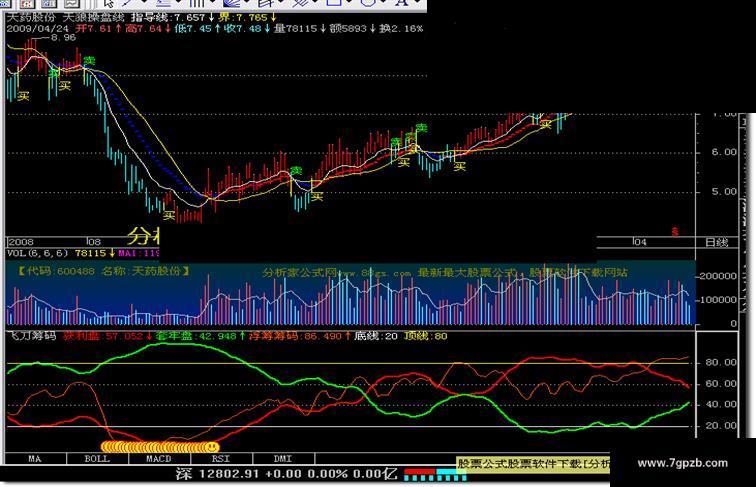Viewport: 756px width, 487px height.
Task: Click the 60.00 level axis label
Action: click(x=721, y=384)
